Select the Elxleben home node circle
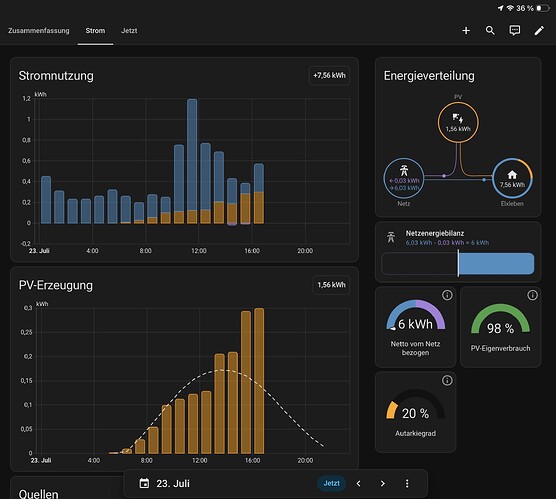Viewport: 556px width, 499px height. click(512, 178)
